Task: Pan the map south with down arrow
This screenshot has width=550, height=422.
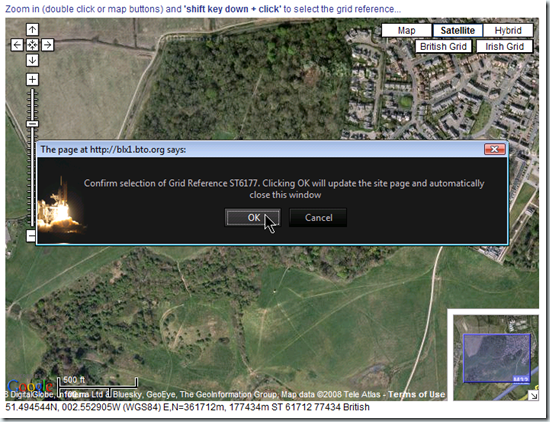Action: click(x=32, y=60)
